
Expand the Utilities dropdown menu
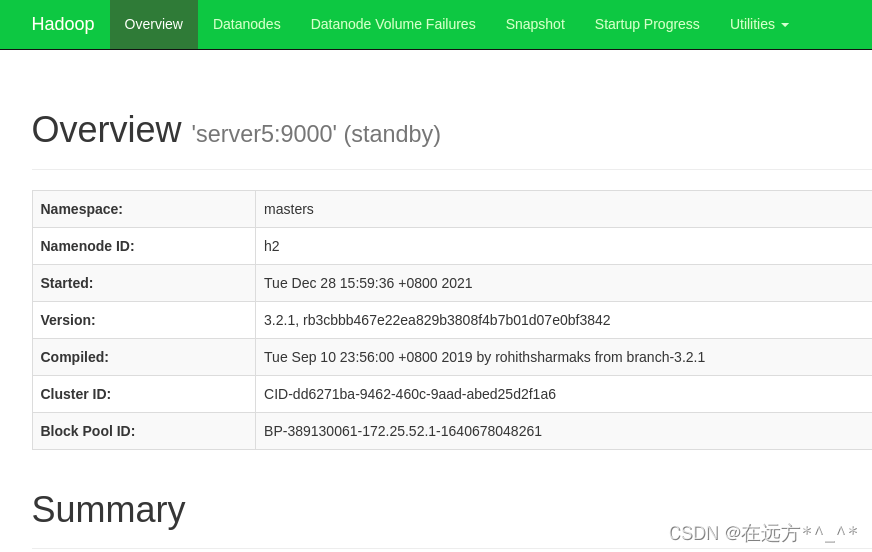759,24
